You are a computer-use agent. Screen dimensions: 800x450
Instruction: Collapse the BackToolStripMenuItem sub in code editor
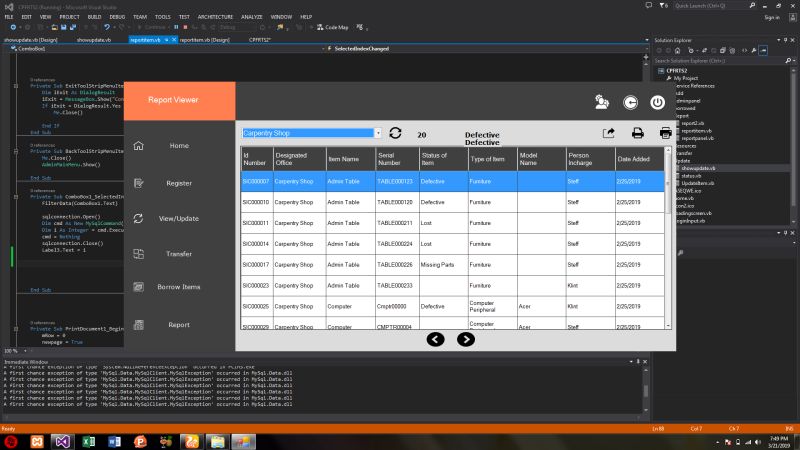16,152
